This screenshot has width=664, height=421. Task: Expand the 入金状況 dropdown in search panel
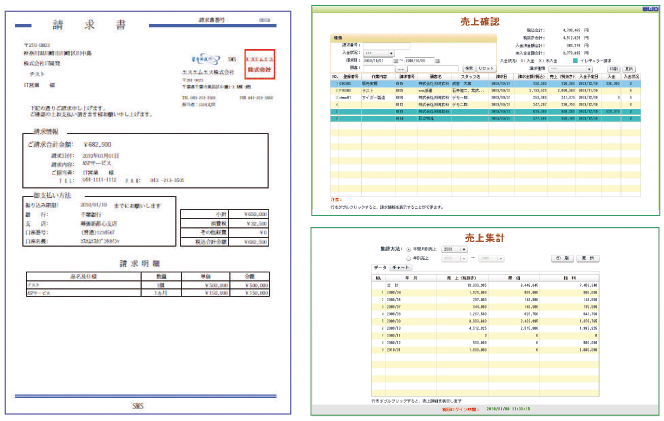tap(379, 53)
